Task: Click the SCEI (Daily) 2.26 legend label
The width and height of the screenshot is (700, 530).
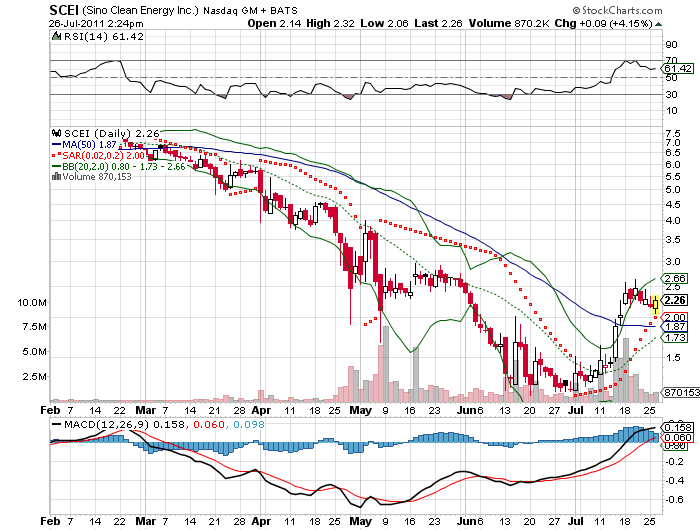Action: point(112,133)
